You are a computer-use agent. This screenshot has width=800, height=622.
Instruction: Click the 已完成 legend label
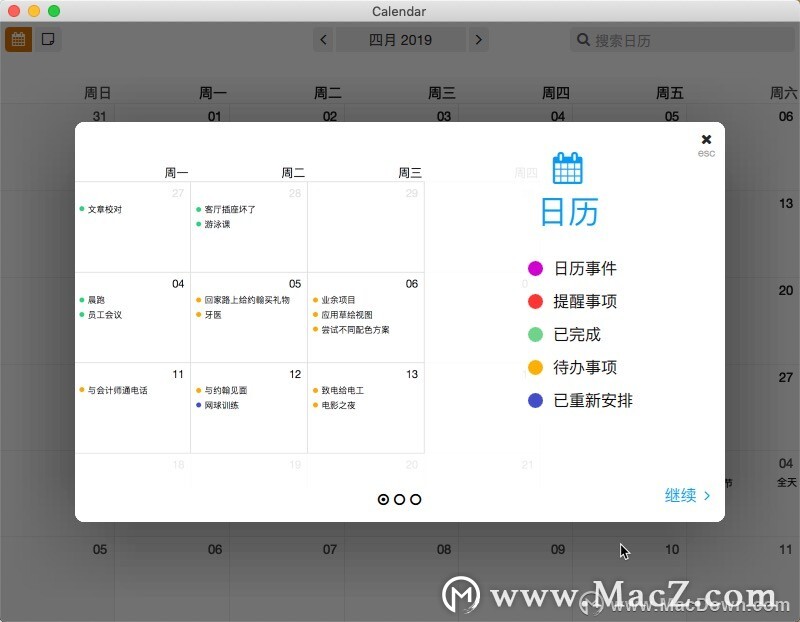577,335
